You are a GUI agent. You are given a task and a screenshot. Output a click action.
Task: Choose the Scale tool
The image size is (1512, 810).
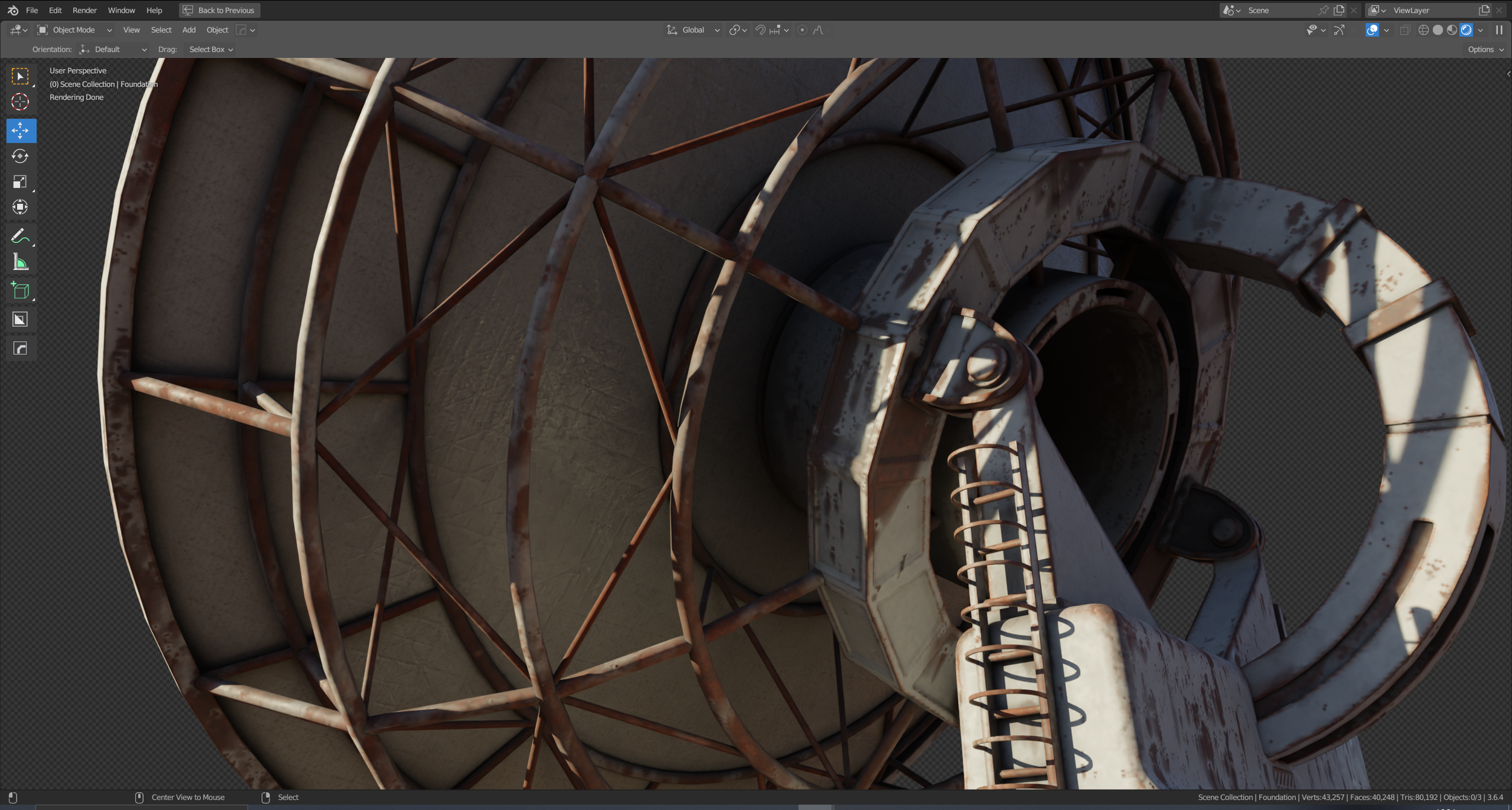pyautogui.click(x=20, y=182)
